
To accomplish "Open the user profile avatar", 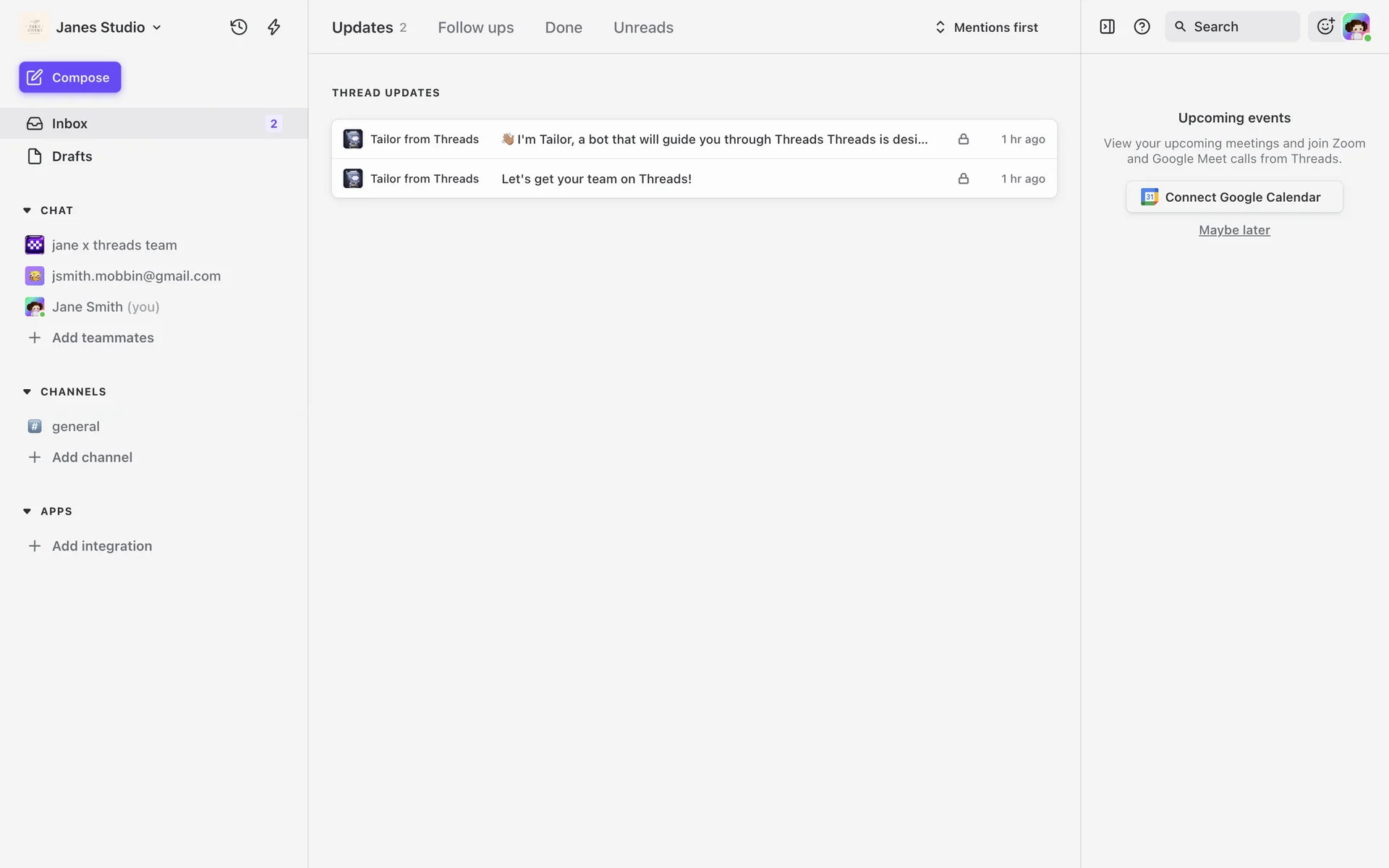I will (x=1356, y=27).
